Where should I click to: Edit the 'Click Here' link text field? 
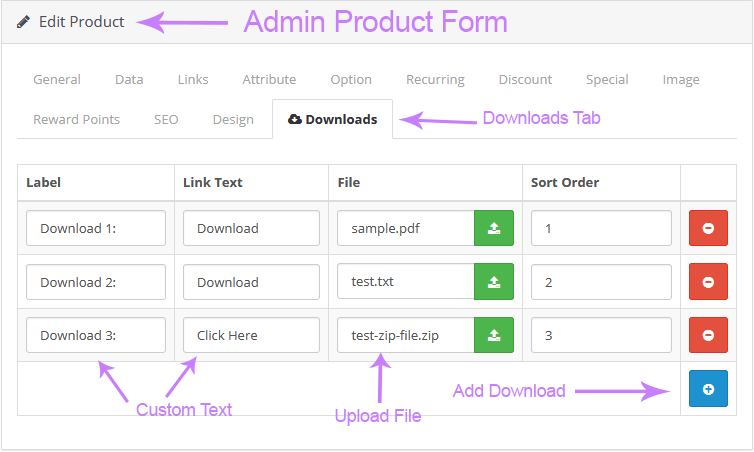point(251,335)
